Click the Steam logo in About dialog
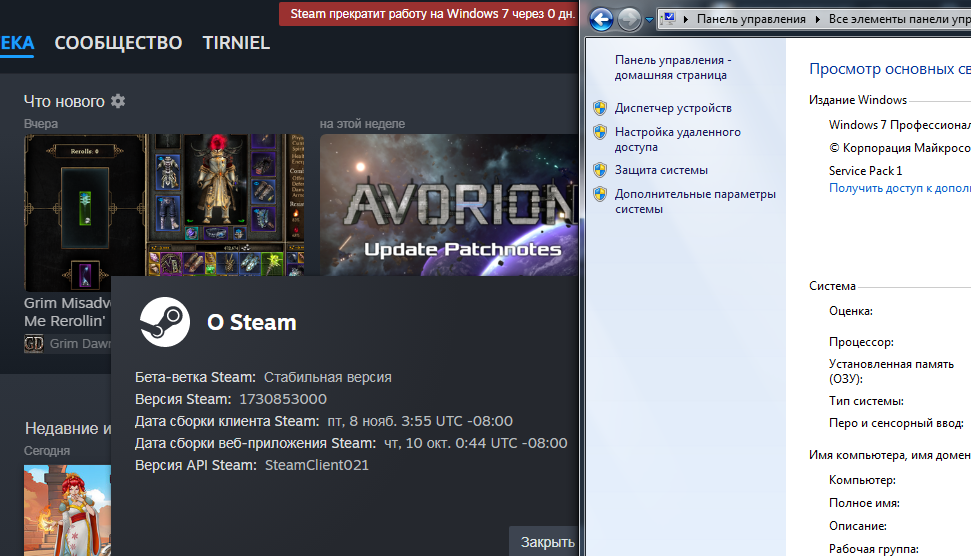This screenshot has width=971, height=556. pyautogui.click(x=165, y=322)
